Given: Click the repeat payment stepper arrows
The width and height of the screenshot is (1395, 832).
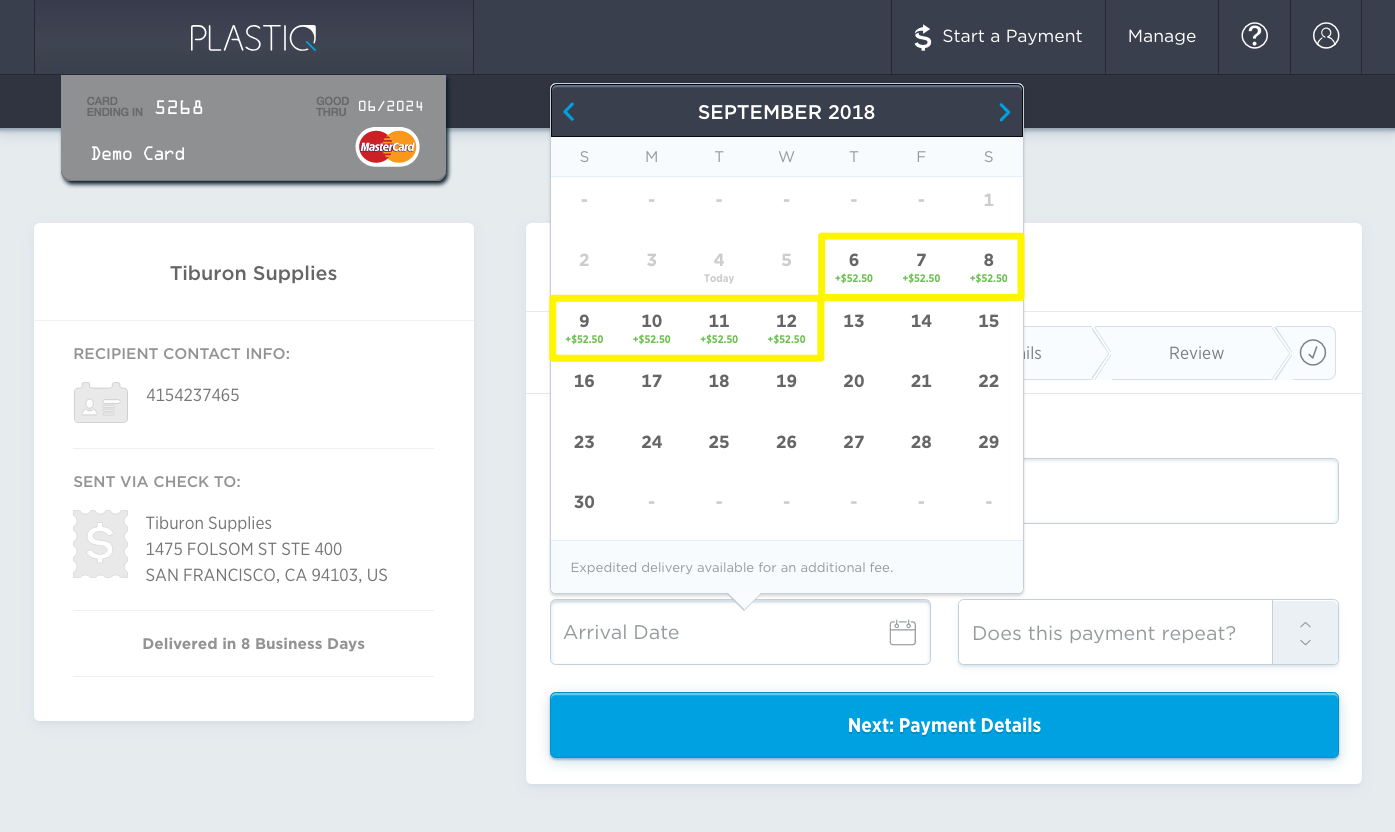Looking at the screenshot, I should (1305, 633).
